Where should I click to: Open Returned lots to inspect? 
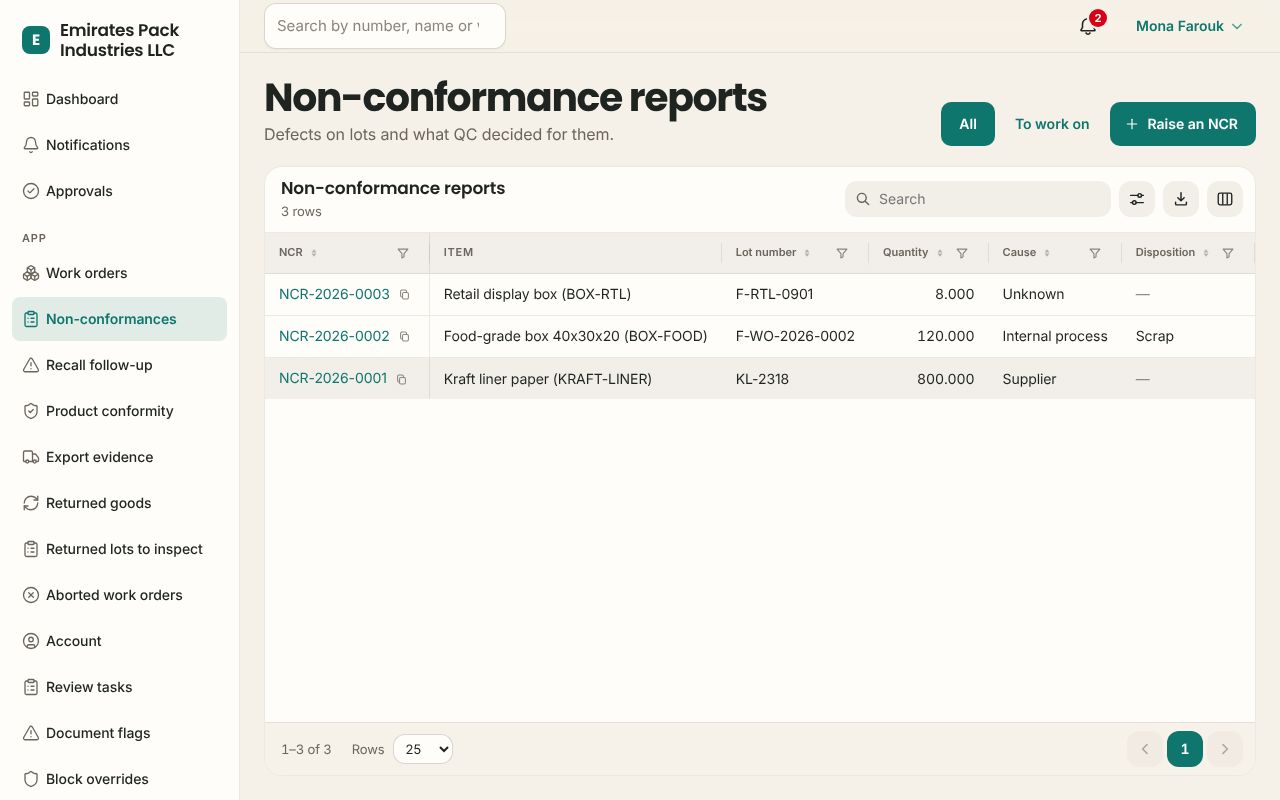[119, 549]
